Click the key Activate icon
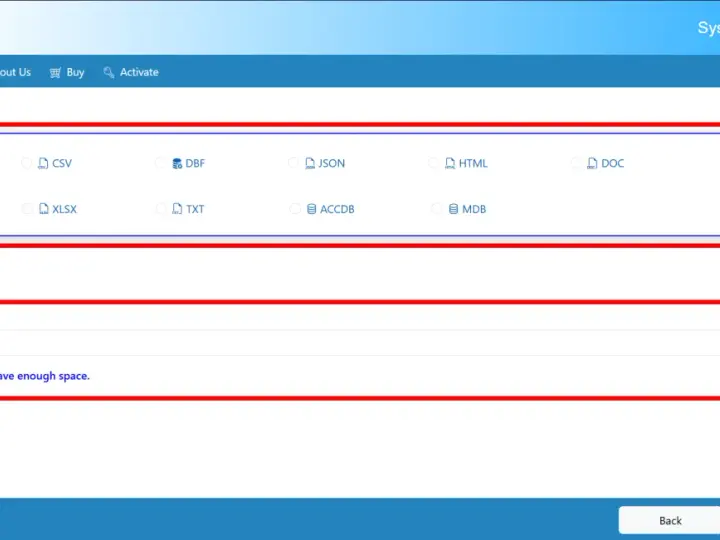720x540 pixels. (x=109, y=72)
